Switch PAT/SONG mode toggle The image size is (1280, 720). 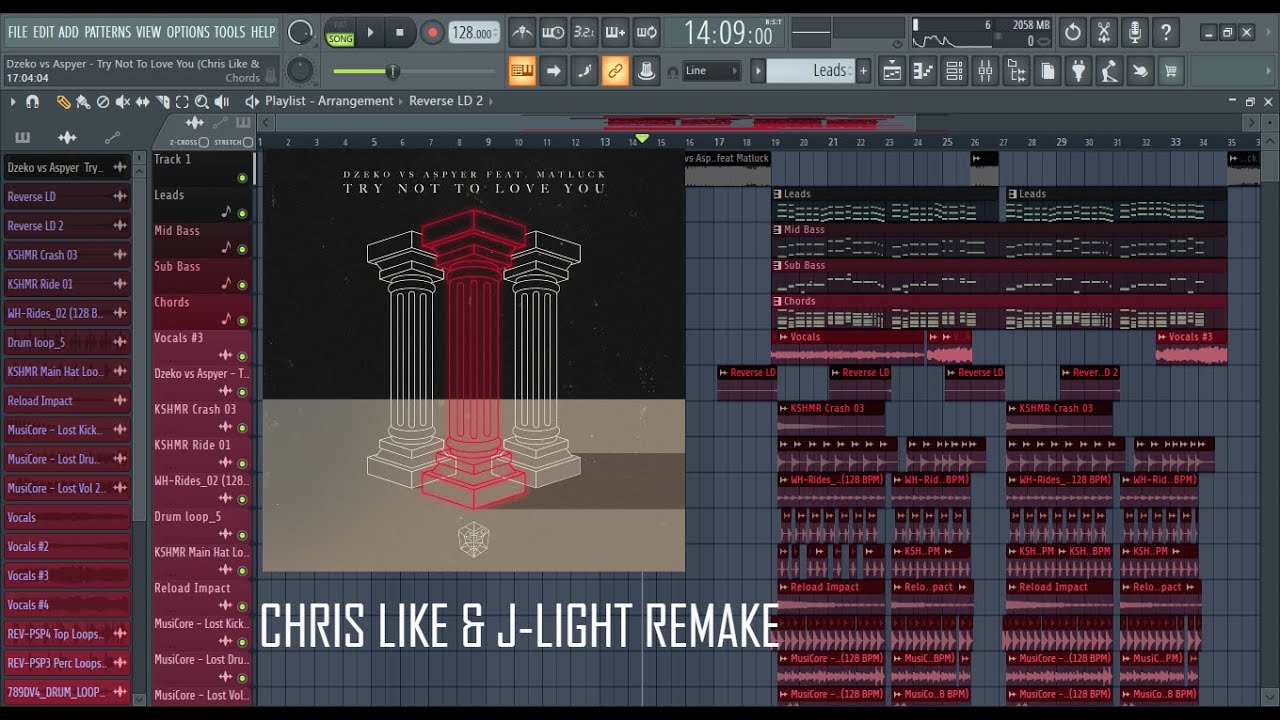[340, 33]
